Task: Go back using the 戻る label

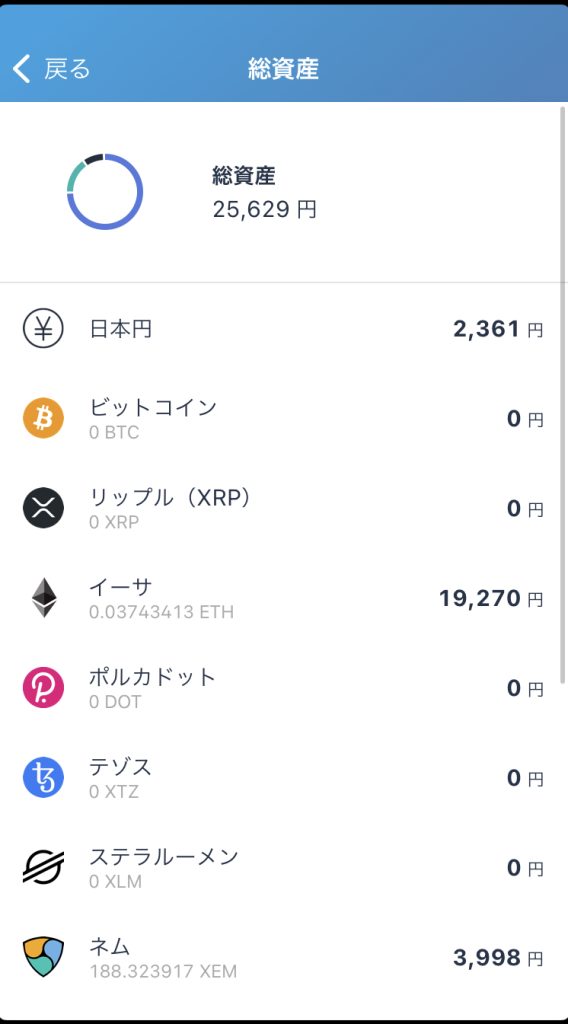Action: click(x=67, y=69)
